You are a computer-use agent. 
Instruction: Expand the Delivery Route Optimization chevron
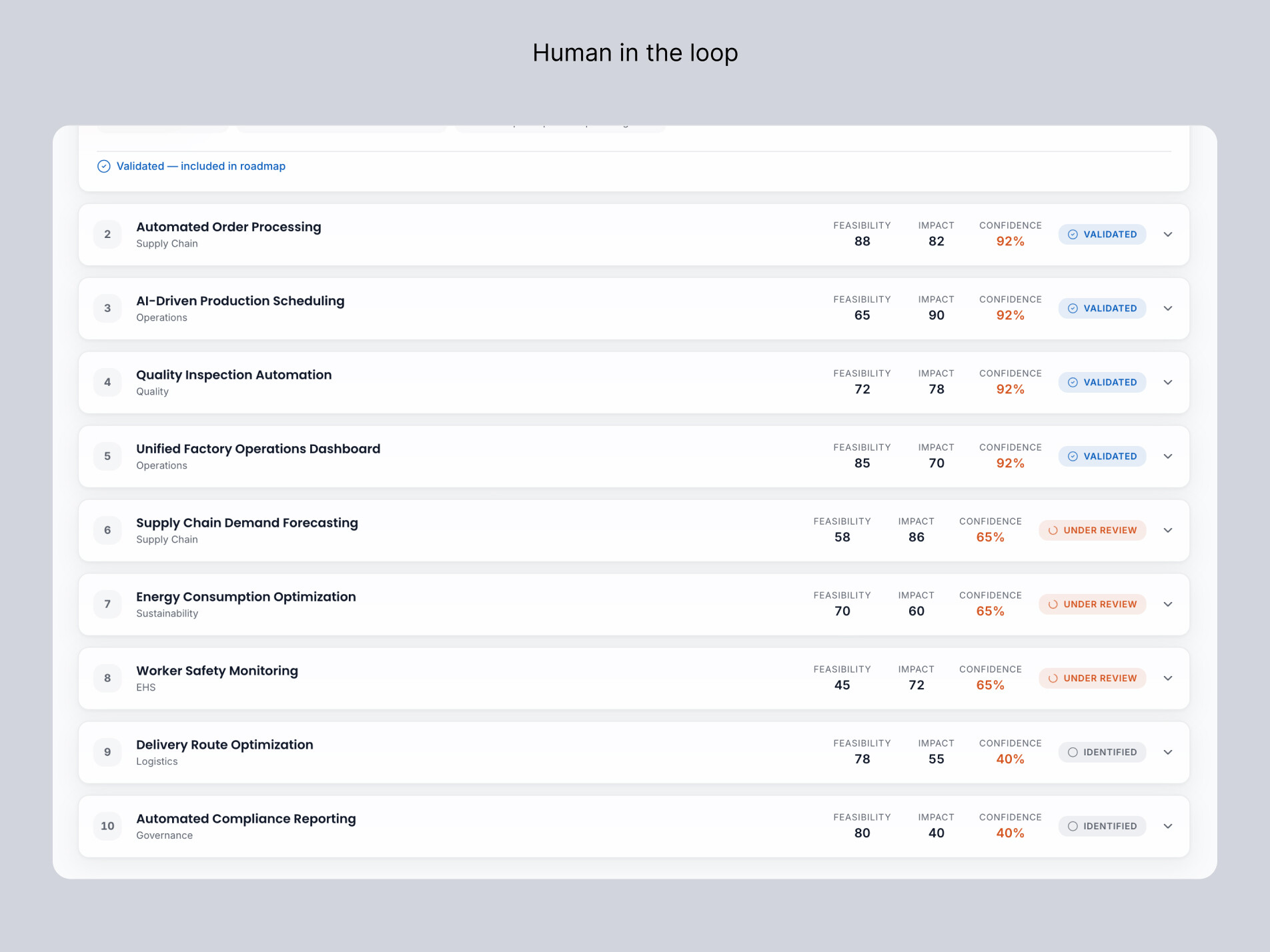tap(1168, 753)
